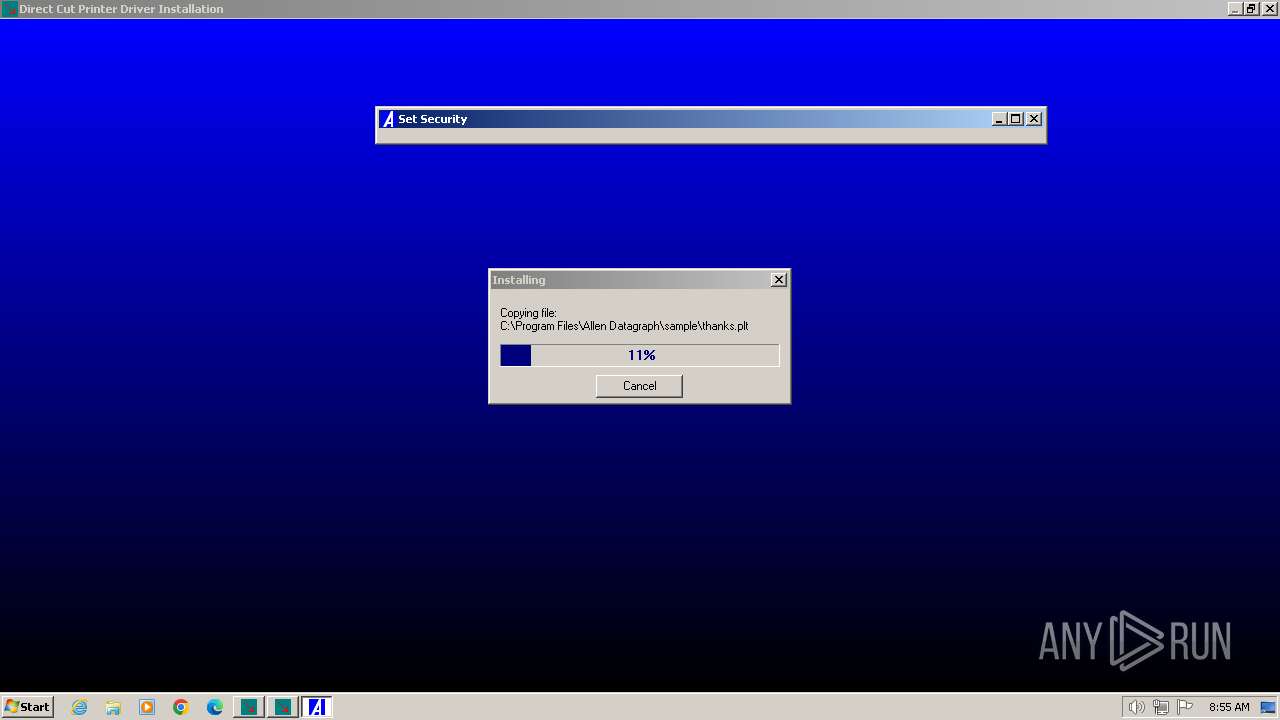Close the Set Security window
1280x720 pixels.
point(1034,119)
